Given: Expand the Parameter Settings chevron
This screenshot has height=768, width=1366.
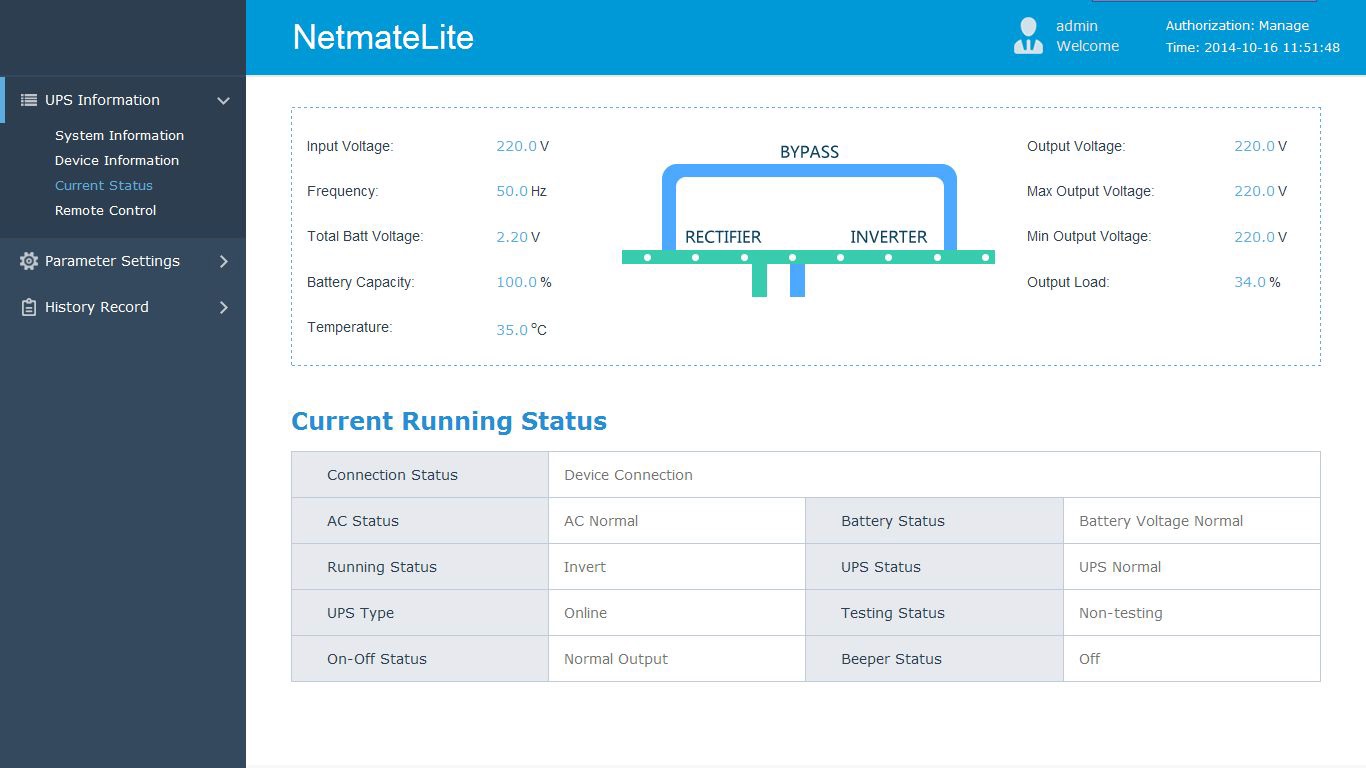Looking at the screenshot, I should click(x=223, y=261).
